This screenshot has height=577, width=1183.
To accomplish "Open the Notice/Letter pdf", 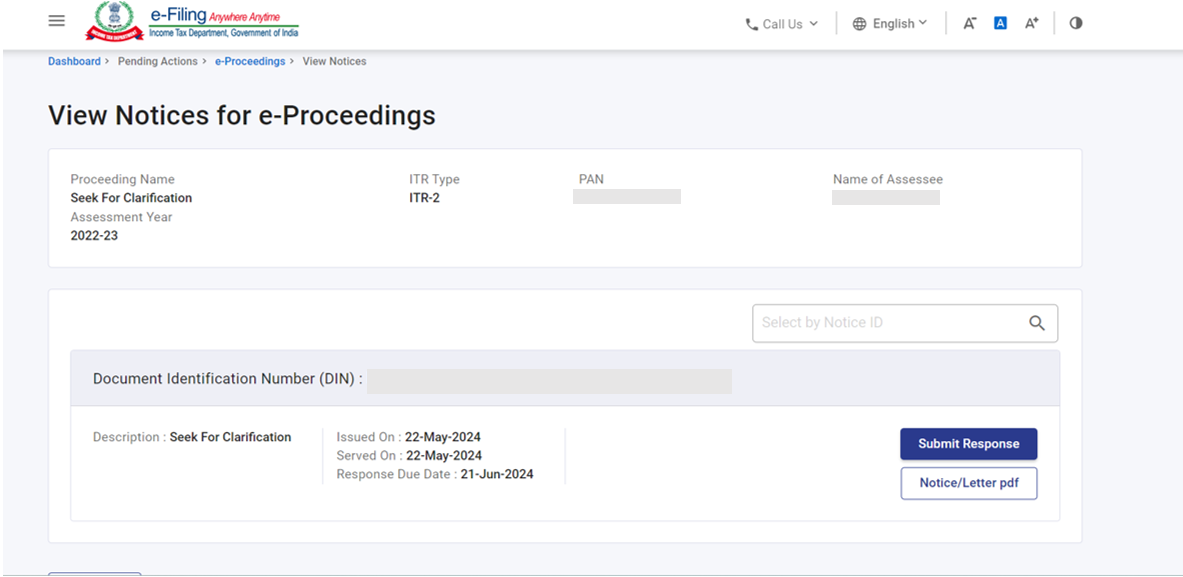I will click(968, 483).
